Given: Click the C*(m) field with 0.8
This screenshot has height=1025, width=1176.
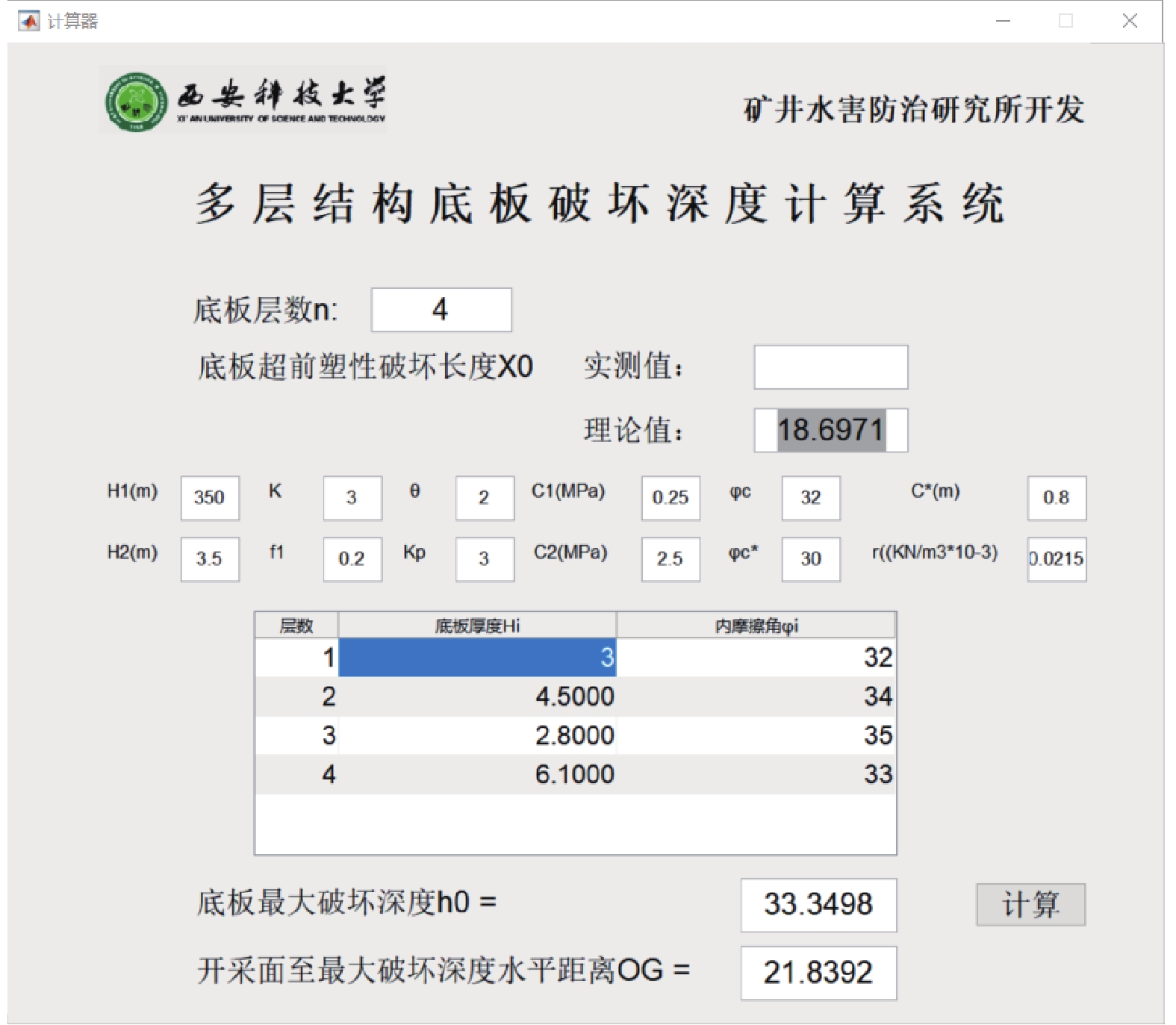Looking at the screenshot, I should tap(1056, 498).
